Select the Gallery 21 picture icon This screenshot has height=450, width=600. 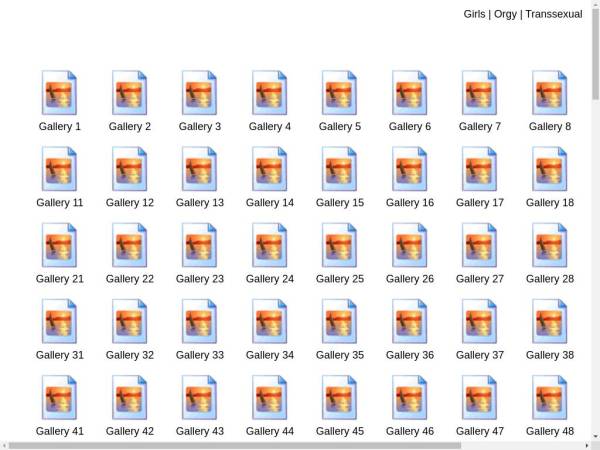59,245
